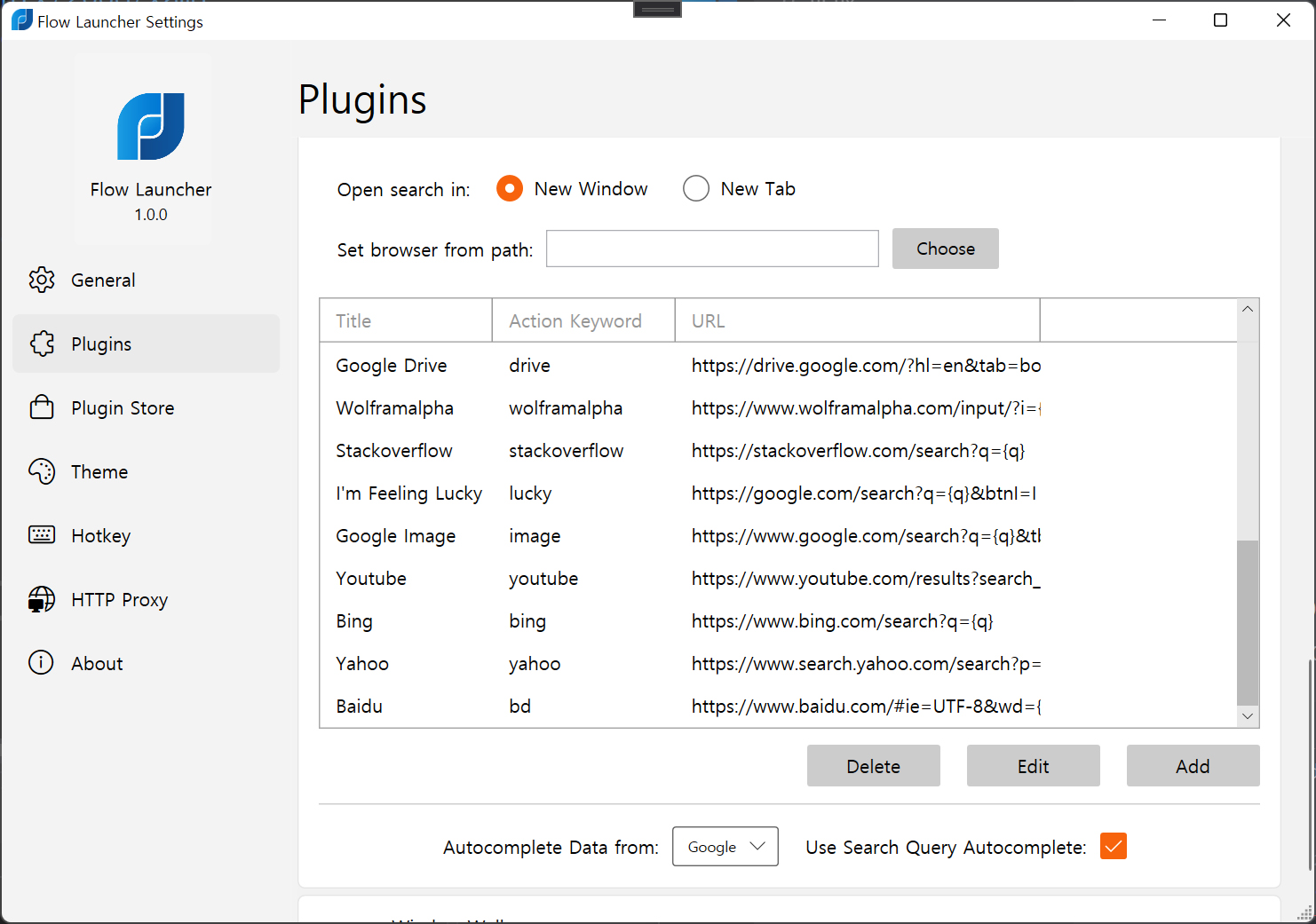Click the baidu.com URL cell
Screen dimensions: 1316x924
(x=866, y=706)
